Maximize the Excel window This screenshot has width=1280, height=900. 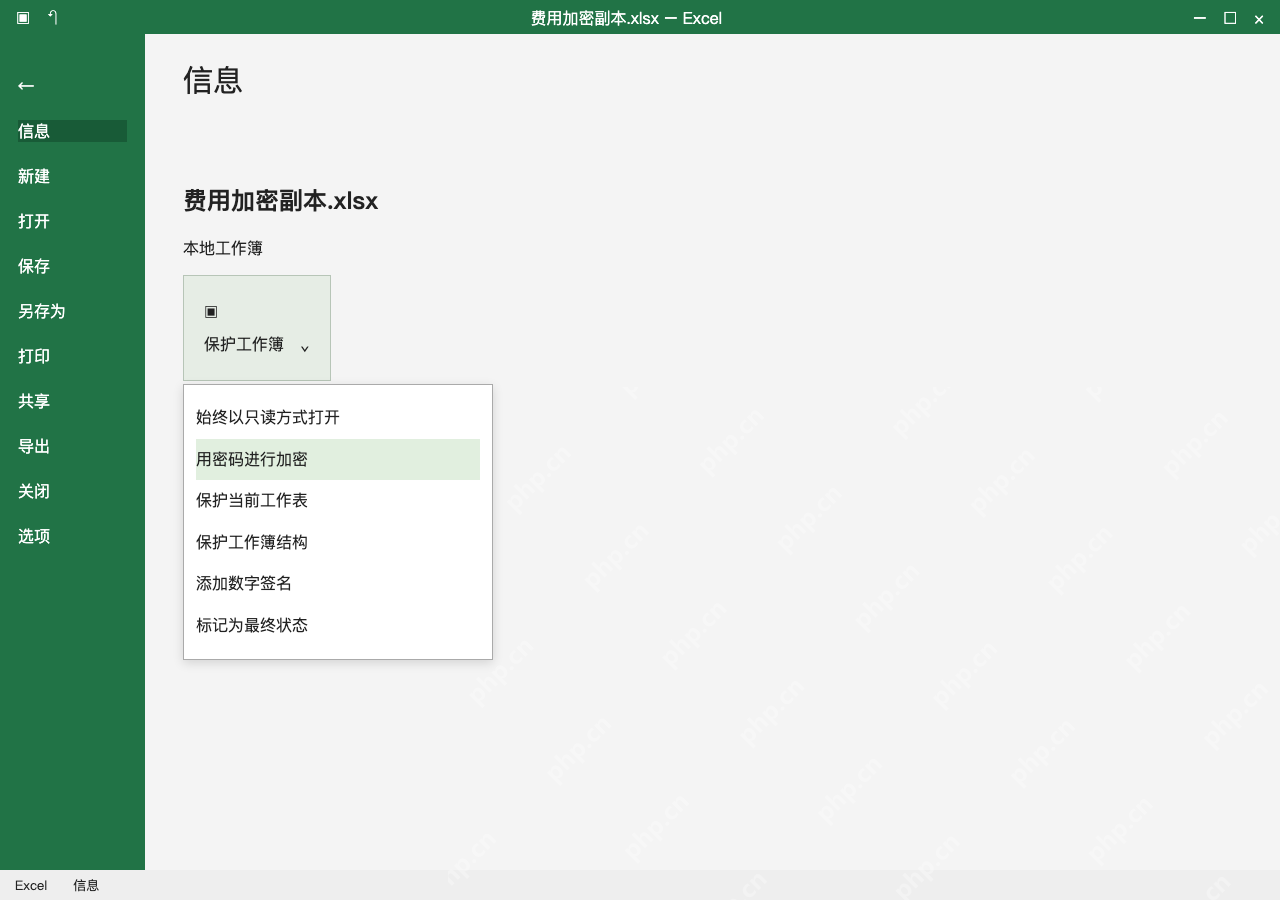click(x=1230, y=18)
